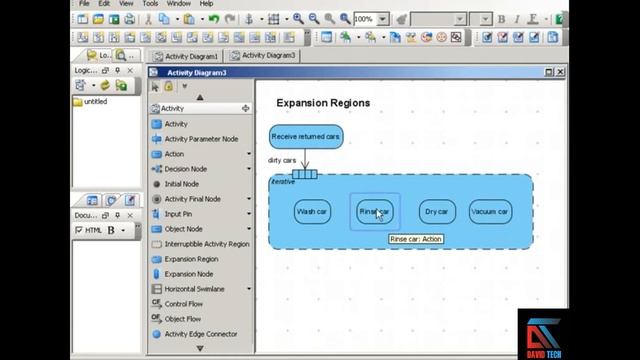This screenshot has width=640, height=360.
Task: Click the grid toolbar icon
Action: tap(273, 19)
